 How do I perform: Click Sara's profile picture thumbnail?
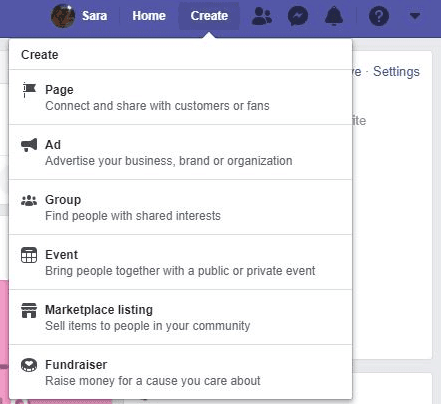[63, 16]
